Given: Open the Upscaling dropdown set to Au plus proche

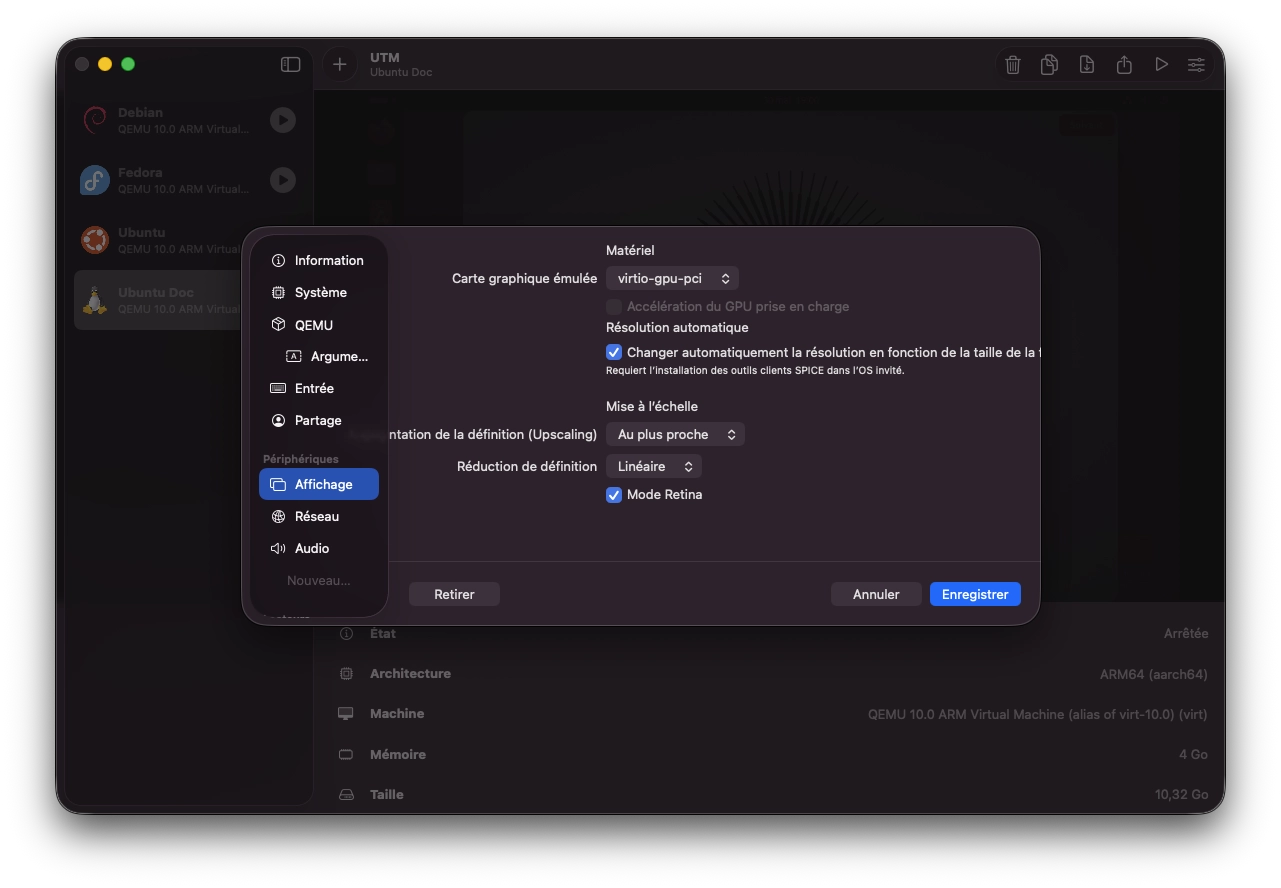Looking at the screenshot, I should [x=675, y=435].
